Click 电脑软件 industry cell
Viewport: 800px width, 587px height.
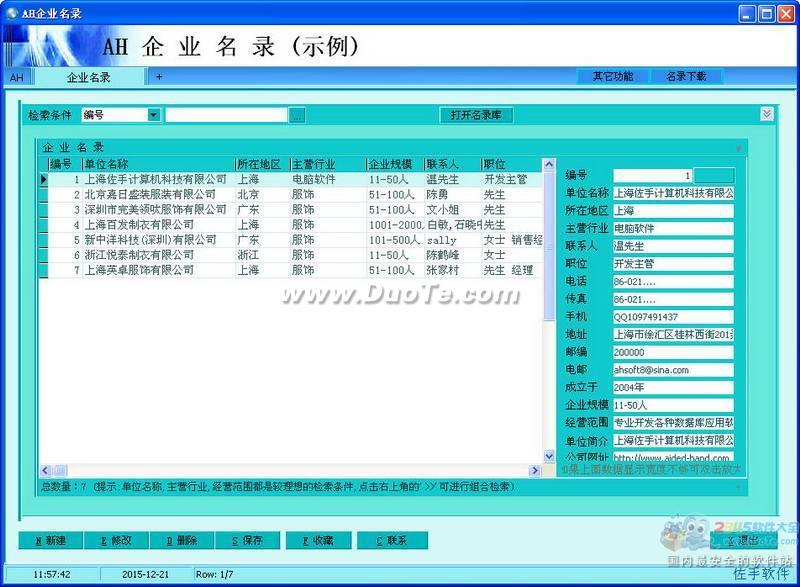328,180
